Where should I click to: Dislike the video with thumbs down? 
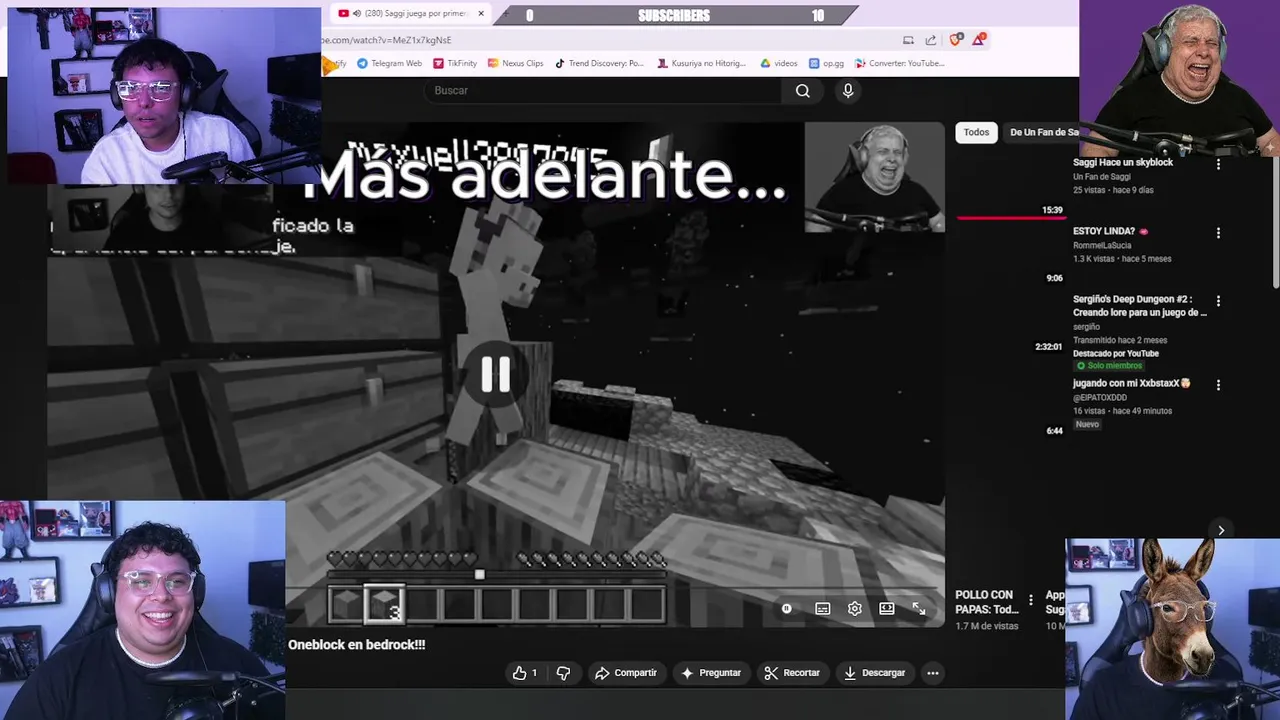(x=563, y=673)
